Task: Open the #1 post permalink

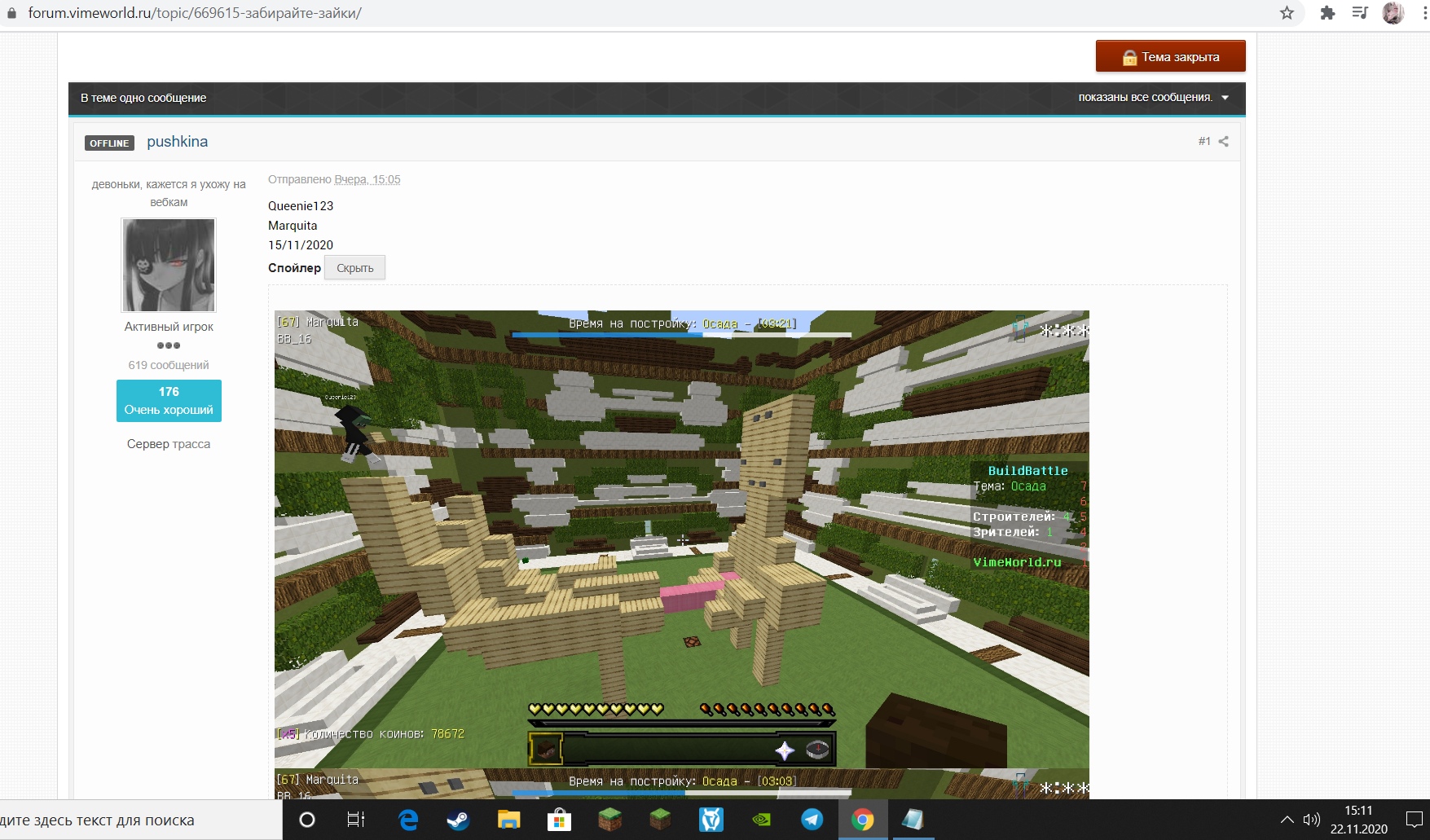Action: [x=1204, y=142]
